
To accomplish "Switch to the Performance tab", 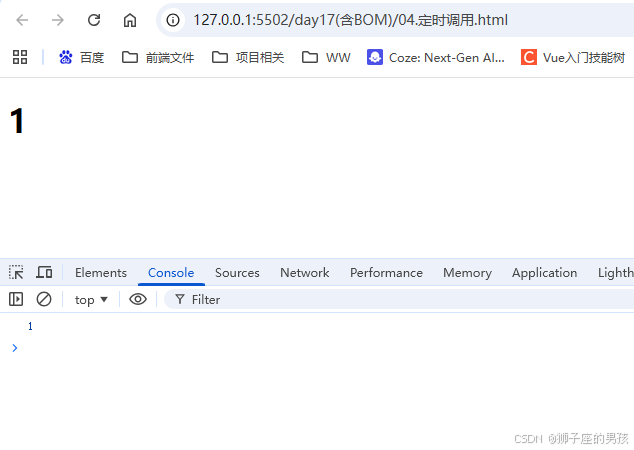I will [386, 273].
